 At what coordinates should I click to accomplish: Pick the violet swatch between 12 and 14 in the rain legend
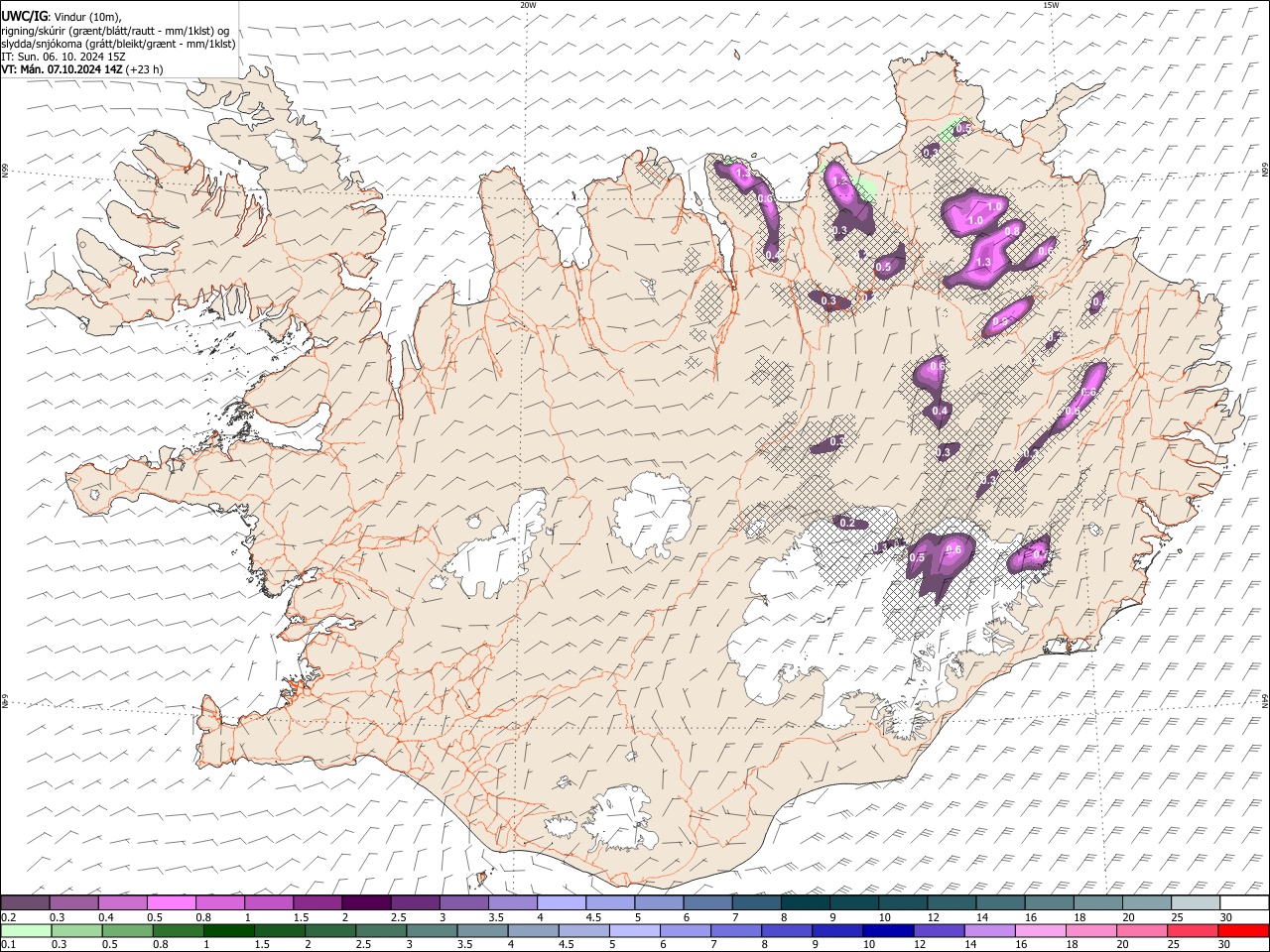click(x=939, y=930)
